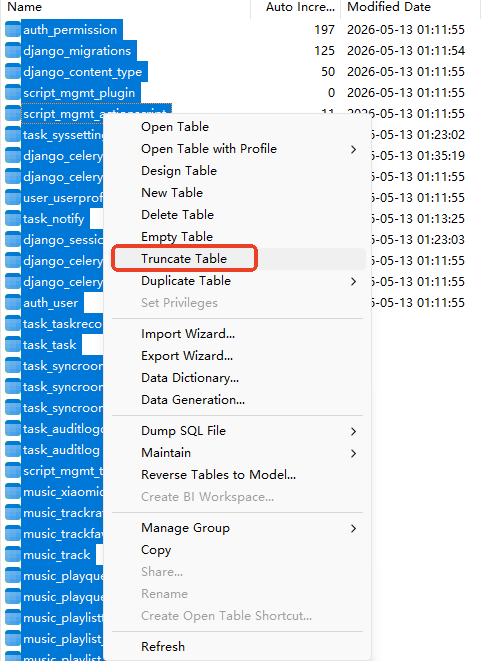Click the task_task table icon

13,345
